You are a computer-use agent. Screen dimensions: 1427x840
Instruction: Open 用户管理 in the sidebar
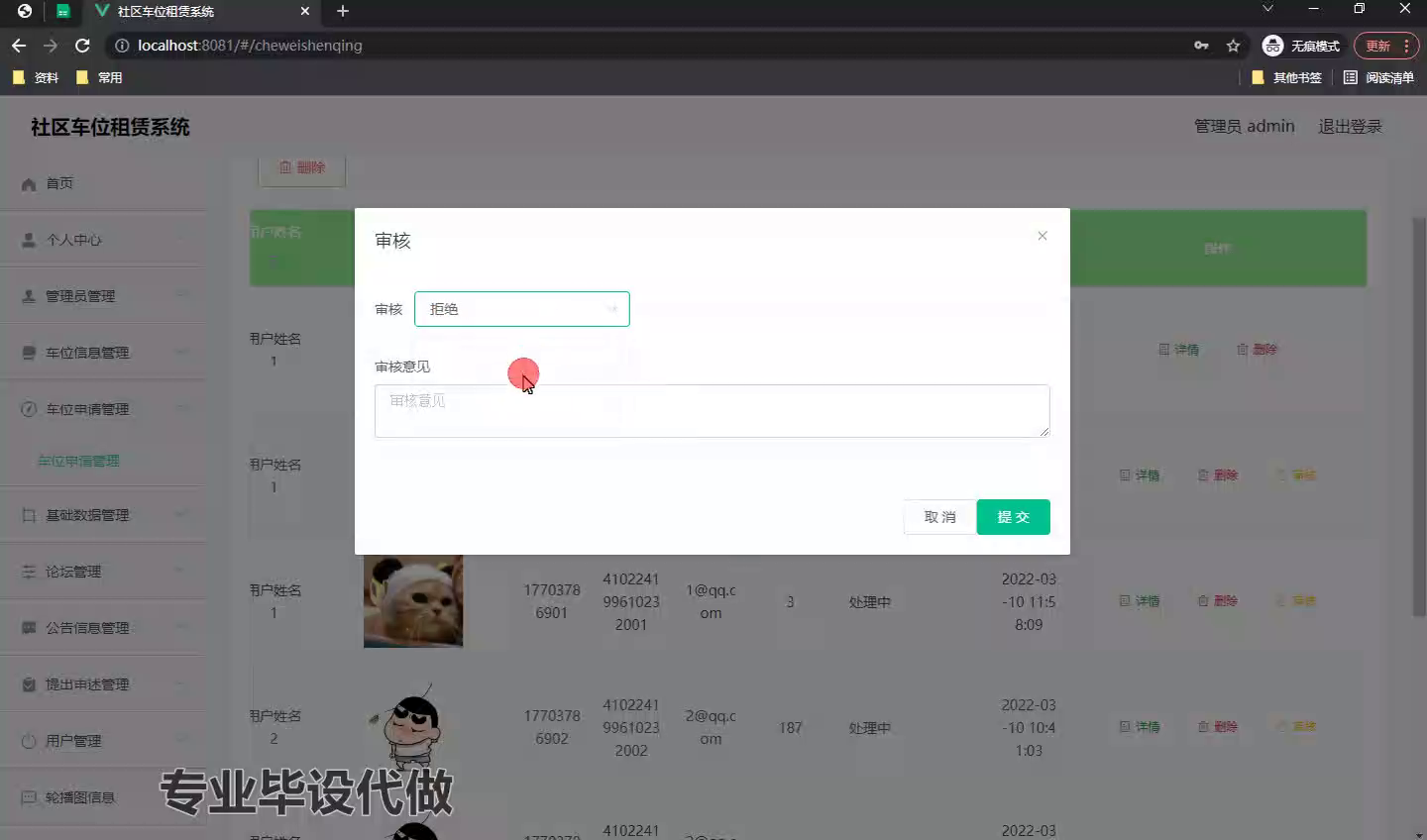[74, 741]
